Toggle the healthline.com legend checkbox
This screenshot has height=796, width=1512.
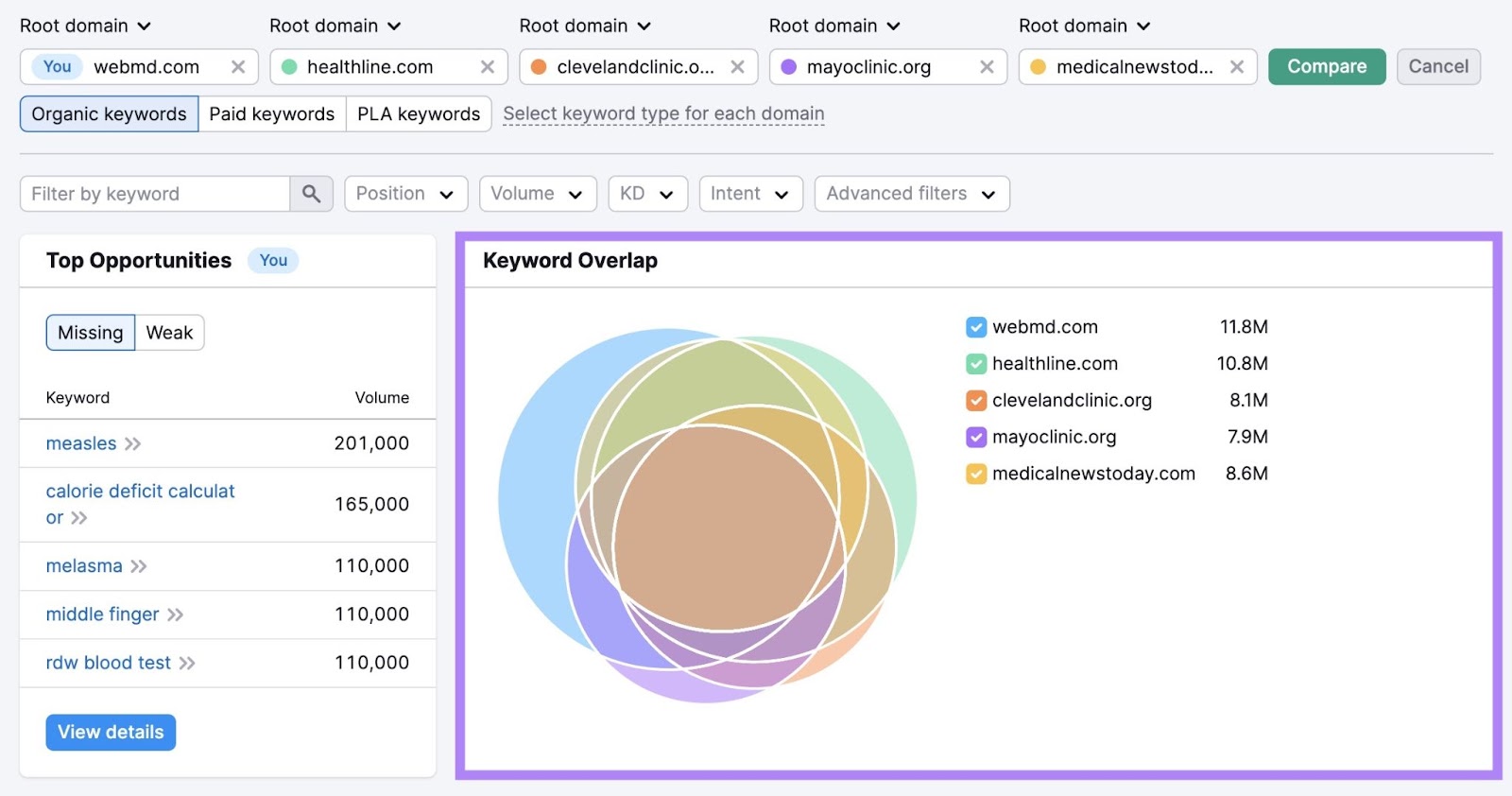pyautogui.click(x=976, y=364)
